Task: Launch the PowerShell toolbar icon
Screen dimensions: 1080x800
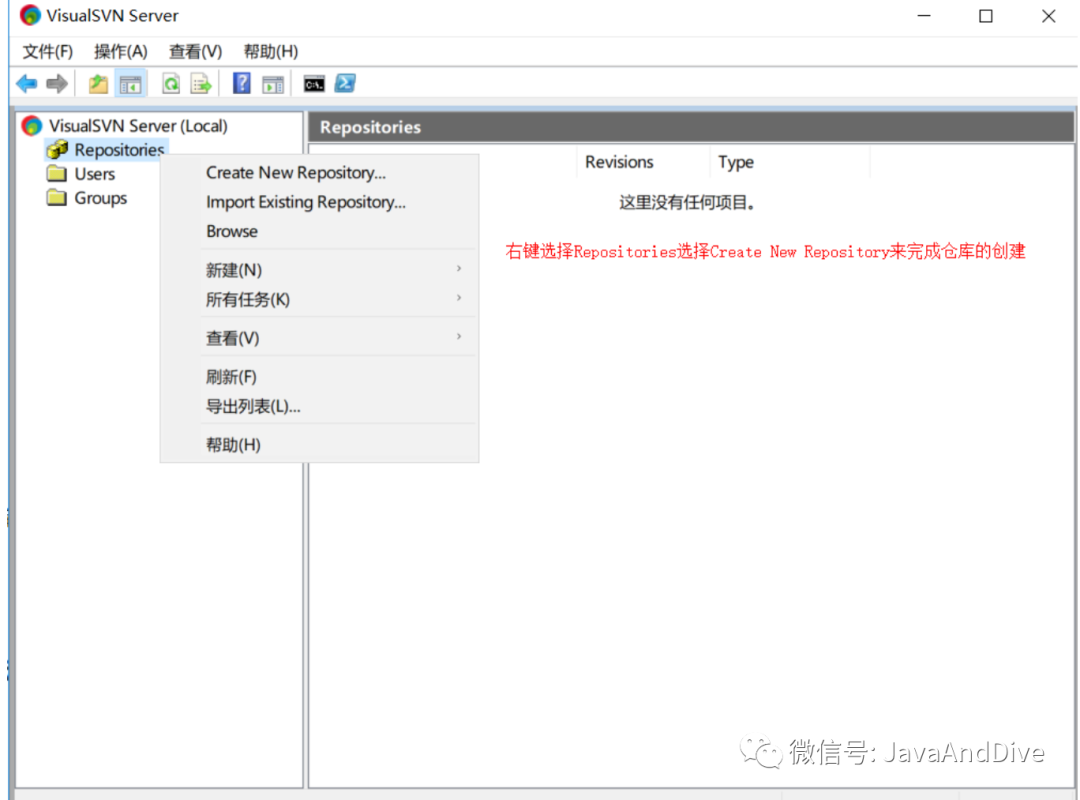Action: point(345,83)
